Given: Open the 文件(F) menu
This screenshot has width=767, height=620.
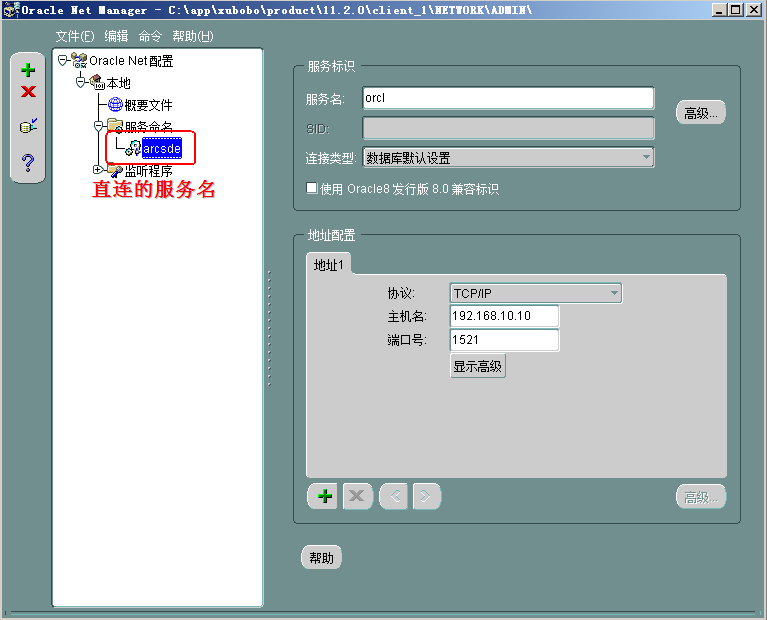Looking at the screenshot, I should (x=74, y=36).
